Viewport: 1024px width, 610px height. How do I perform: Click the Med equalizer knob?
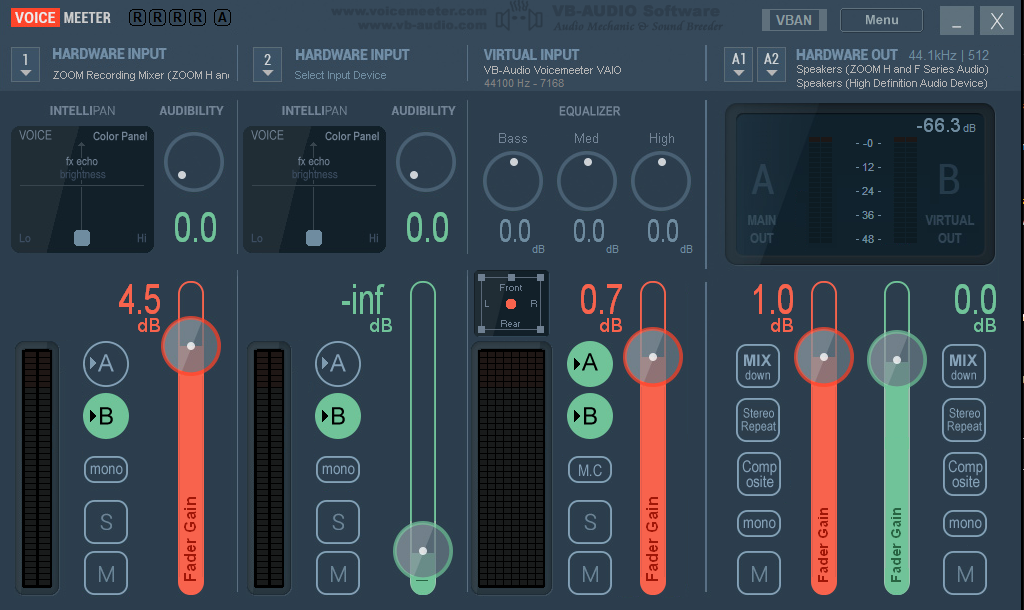[586, 181]
